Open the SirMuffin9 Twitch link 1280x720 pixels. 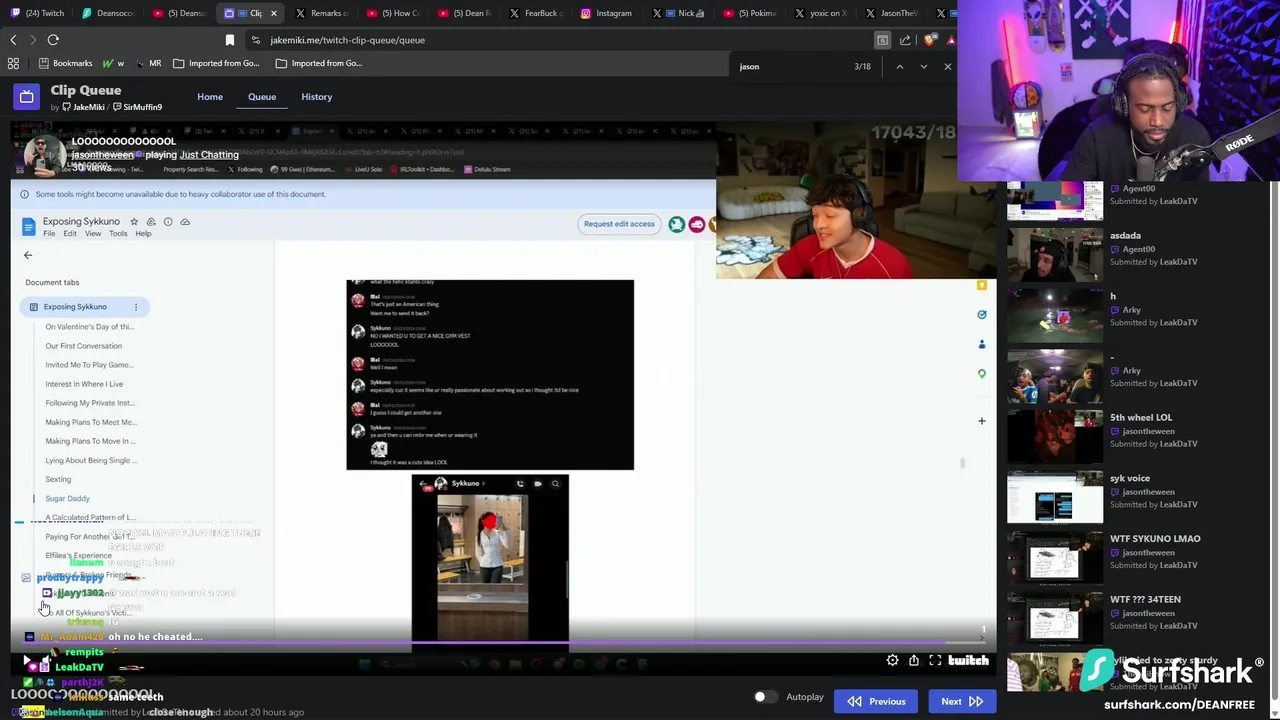click(x=138, y=107)
